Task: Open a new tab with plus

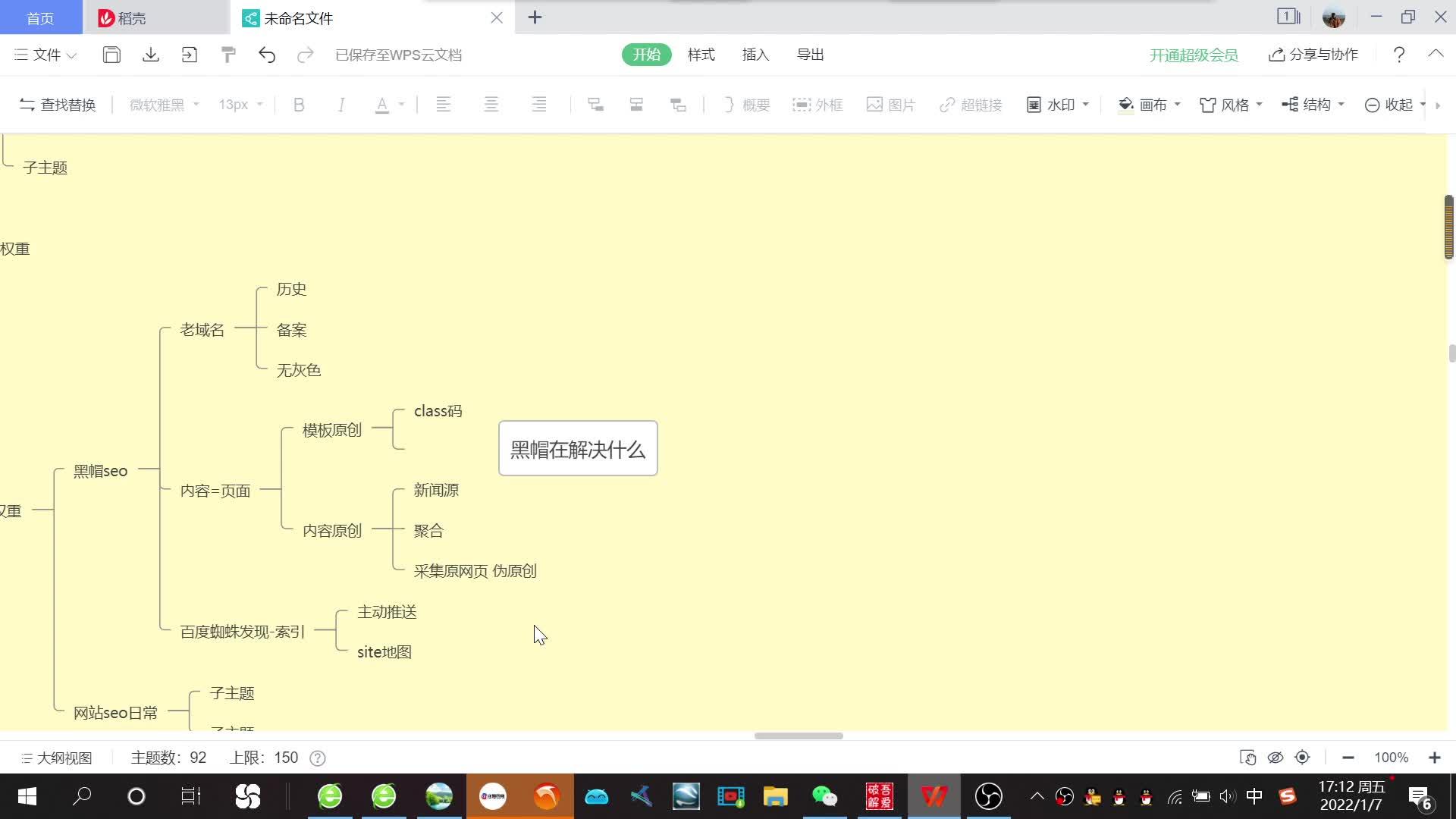Action: click(x=535, y=17)
